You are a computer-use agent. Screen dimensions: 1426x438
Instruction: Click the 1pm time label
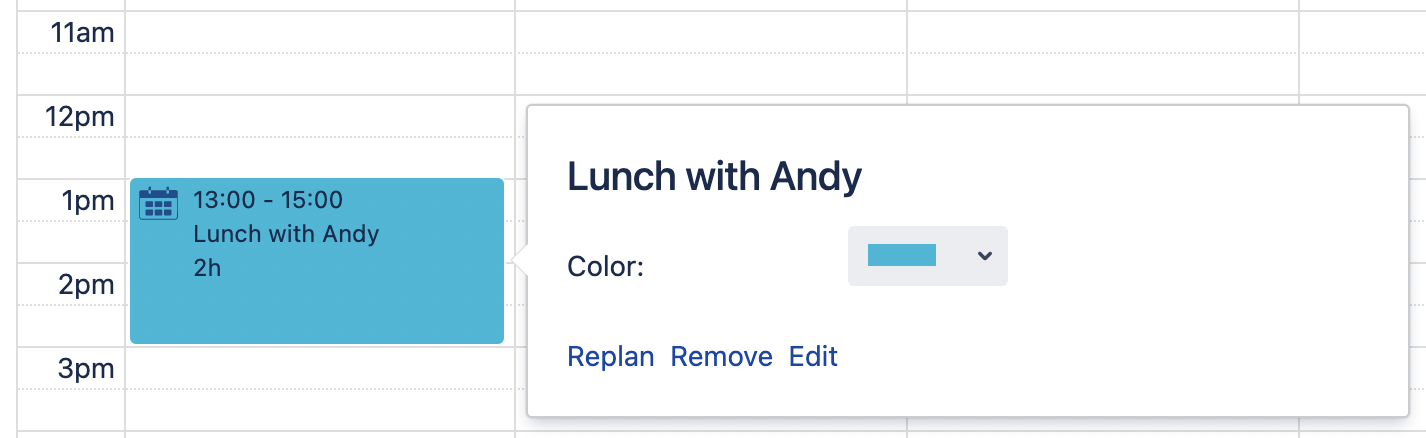87,201
